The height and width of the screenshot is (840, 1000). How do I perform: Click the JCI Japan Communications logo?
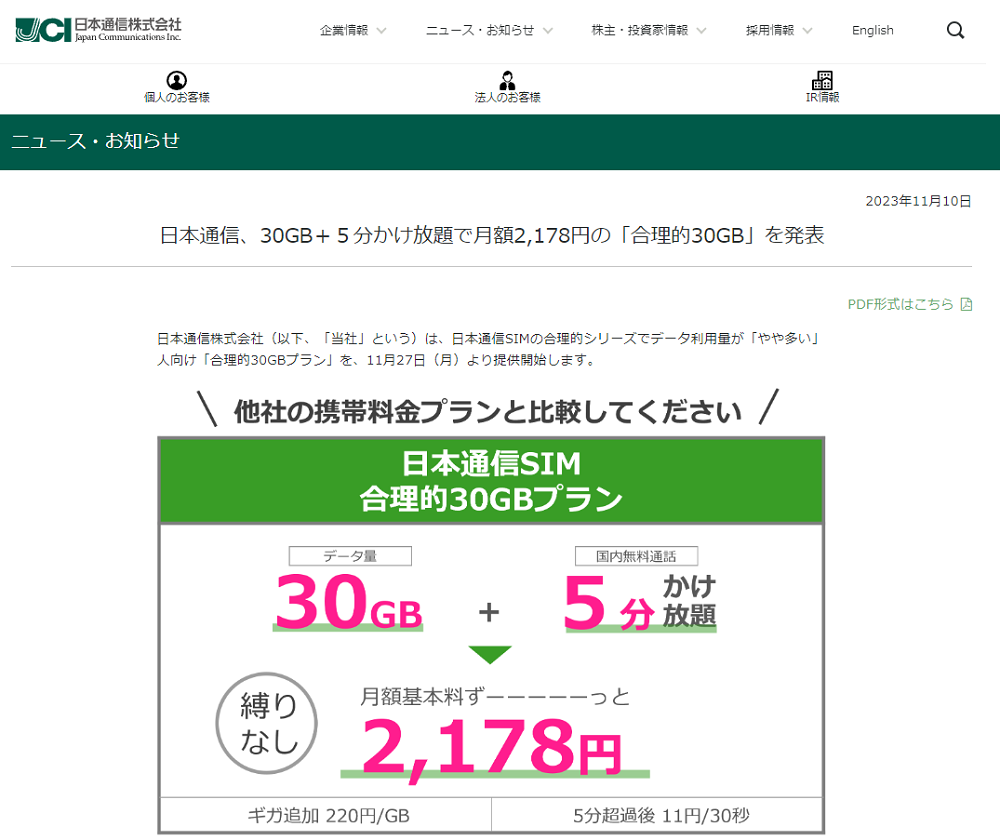pyautogui.click(x=98, y=30)
